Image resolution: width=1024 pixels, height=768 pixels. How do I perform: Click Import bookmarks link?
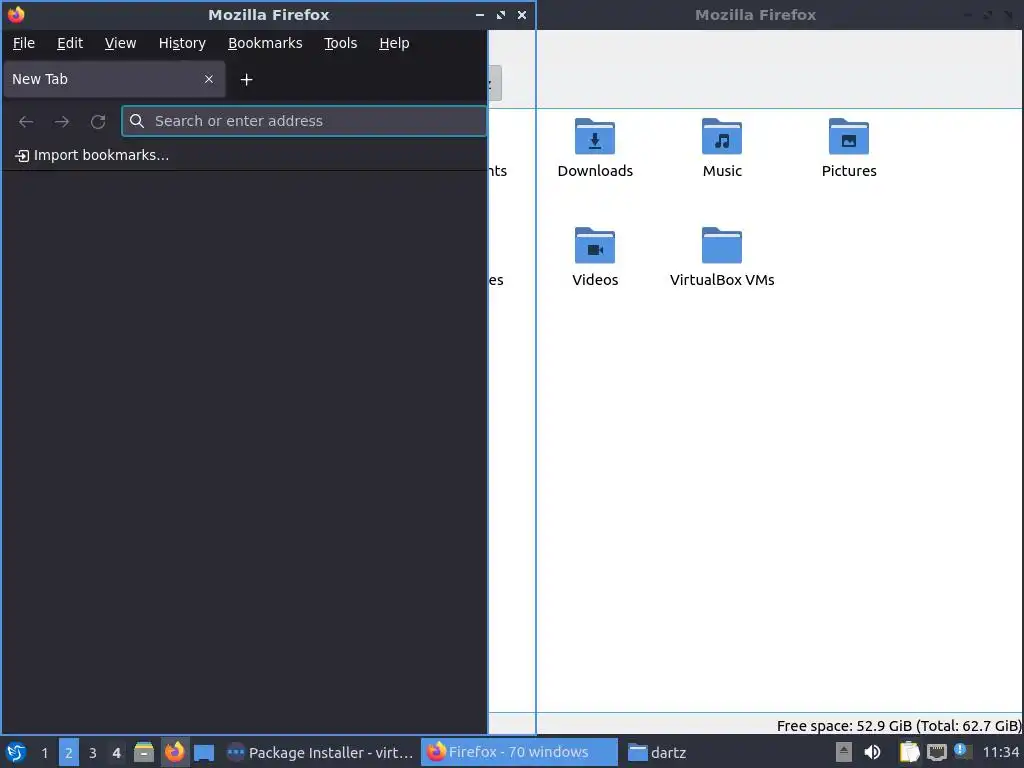pos(92,155)
